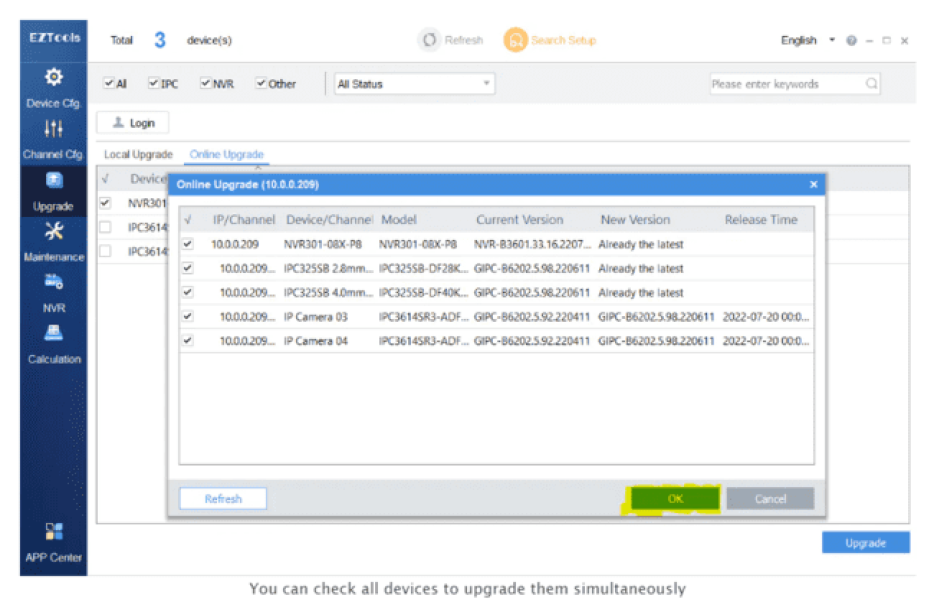This screenshot has height=602, width=934.
Task: Open the Channel Cfg section
Action: coord(54,138)
